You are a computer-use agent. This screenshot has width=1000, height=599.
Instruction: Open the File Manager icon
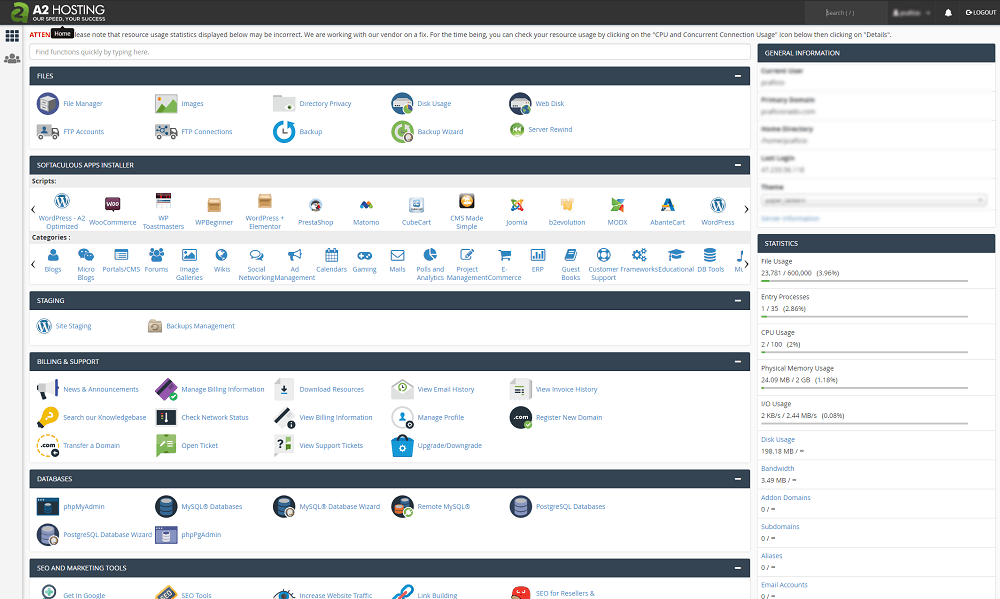pos(48,103)
